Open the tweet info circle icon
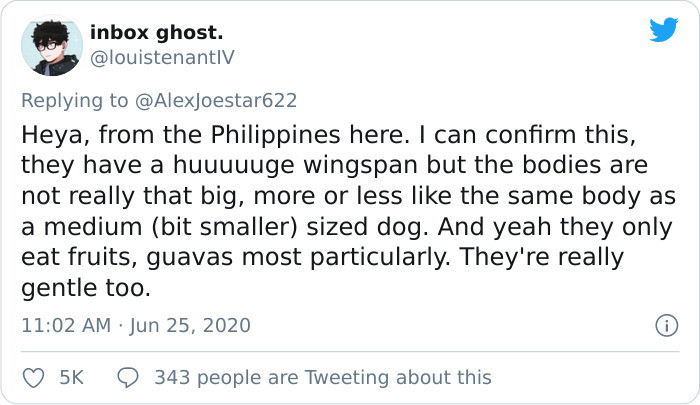The width and height of the screenshot is (700, 405). pos(667,326)
